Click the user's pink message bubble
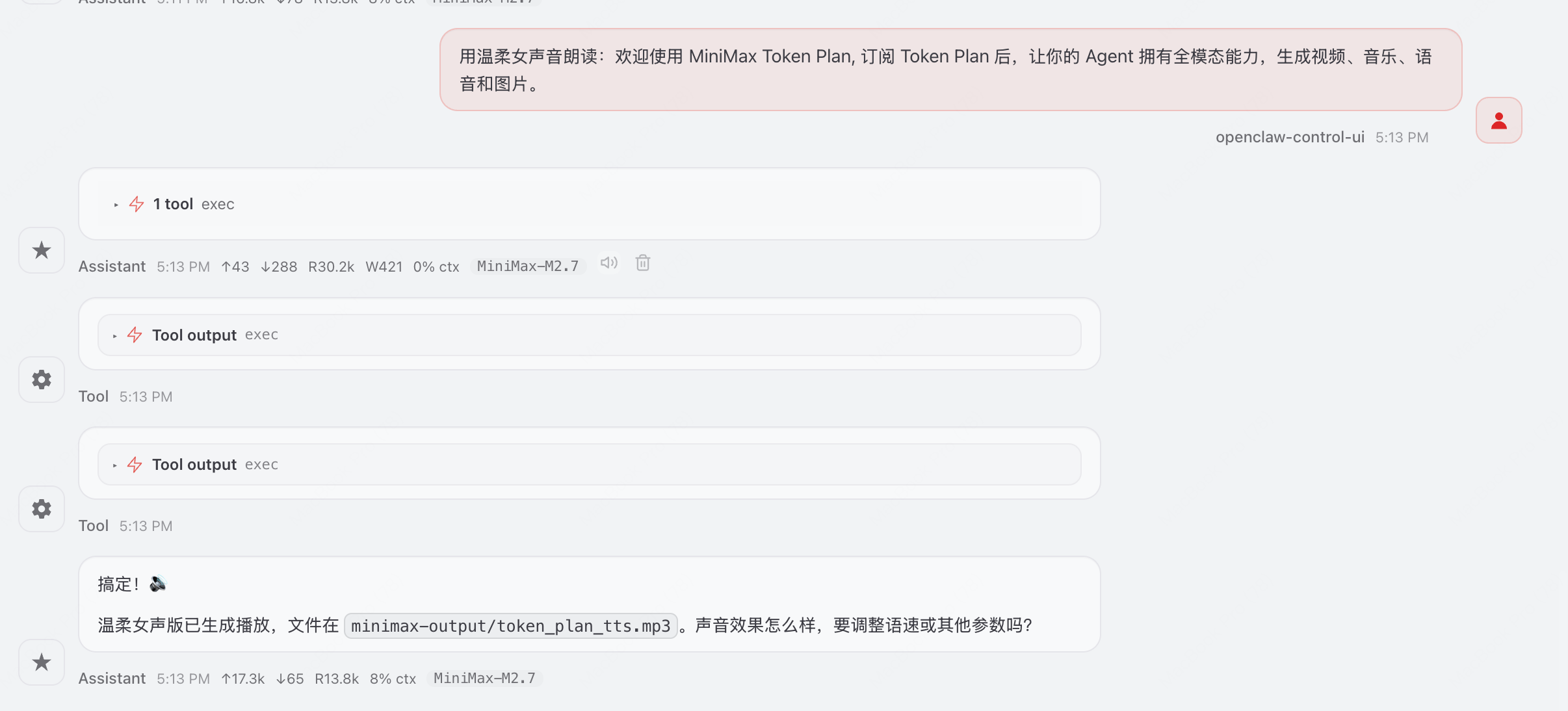The height and width of the screenshot is (711, 1568). (950, 70)
